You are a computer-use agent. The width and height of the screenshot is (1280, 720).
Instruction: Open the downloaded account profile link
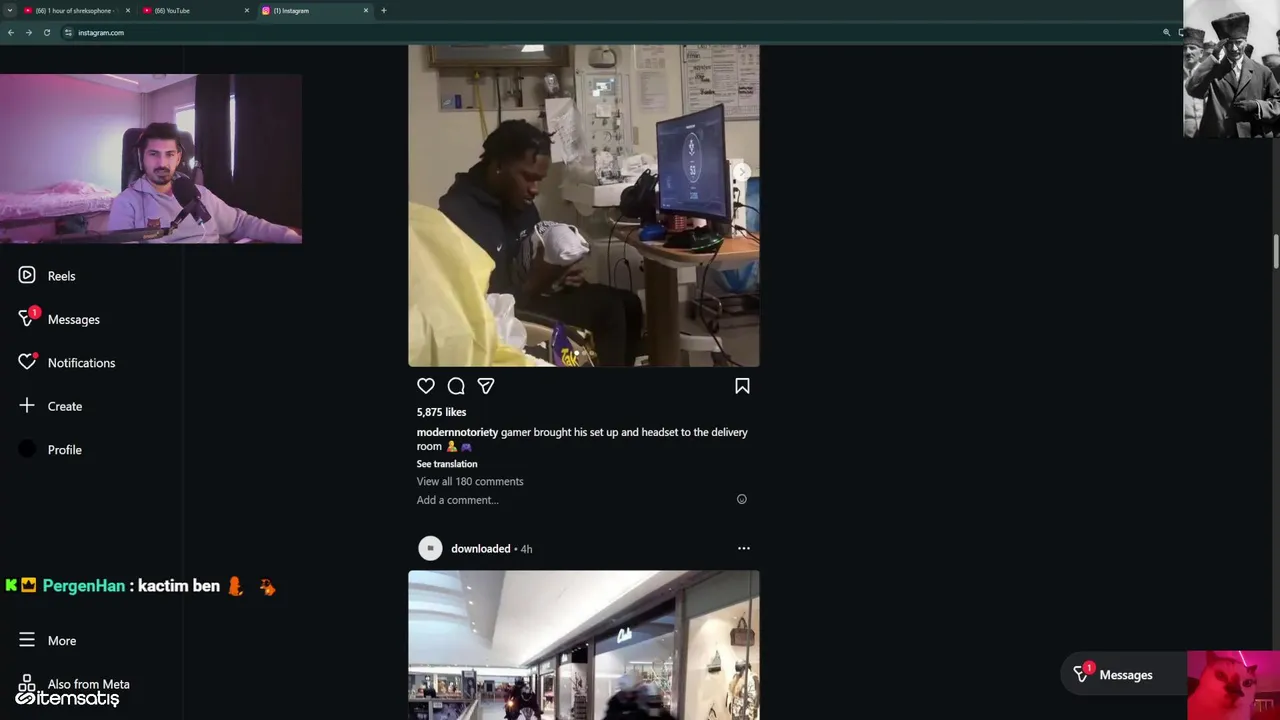pos(480,548)
